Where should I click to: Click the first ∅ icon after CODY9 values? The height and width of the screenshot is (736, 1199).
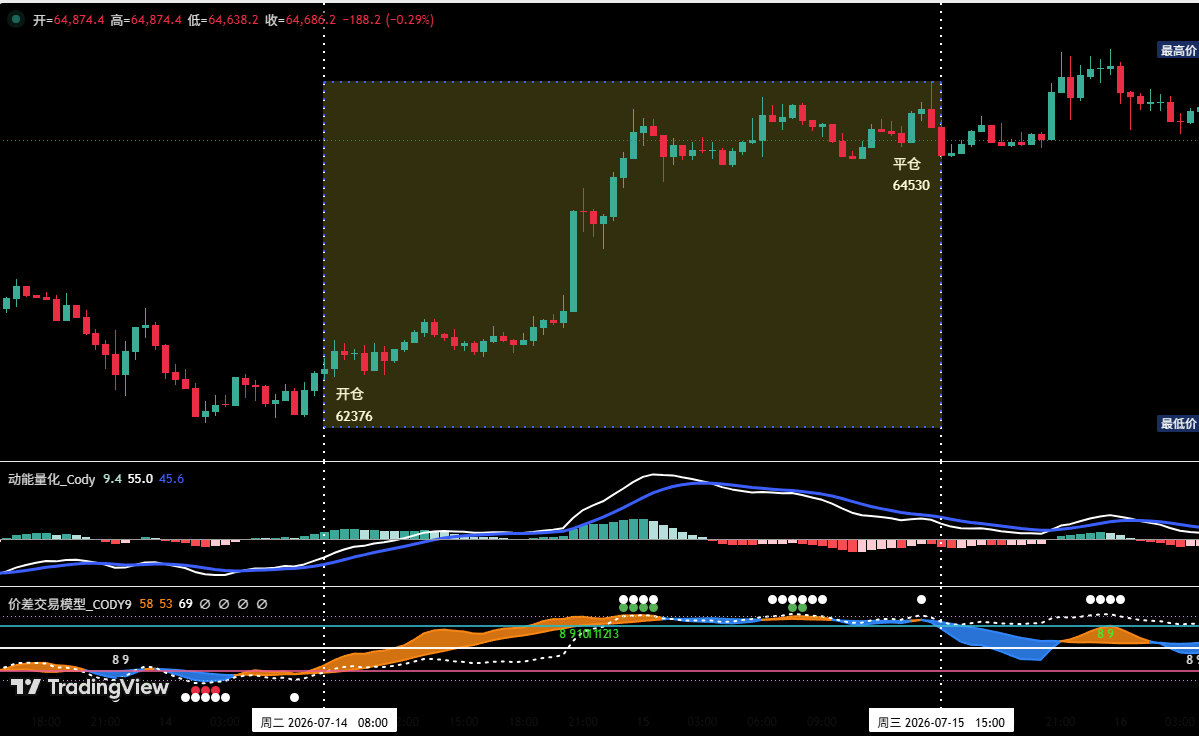tap(205, 604)
